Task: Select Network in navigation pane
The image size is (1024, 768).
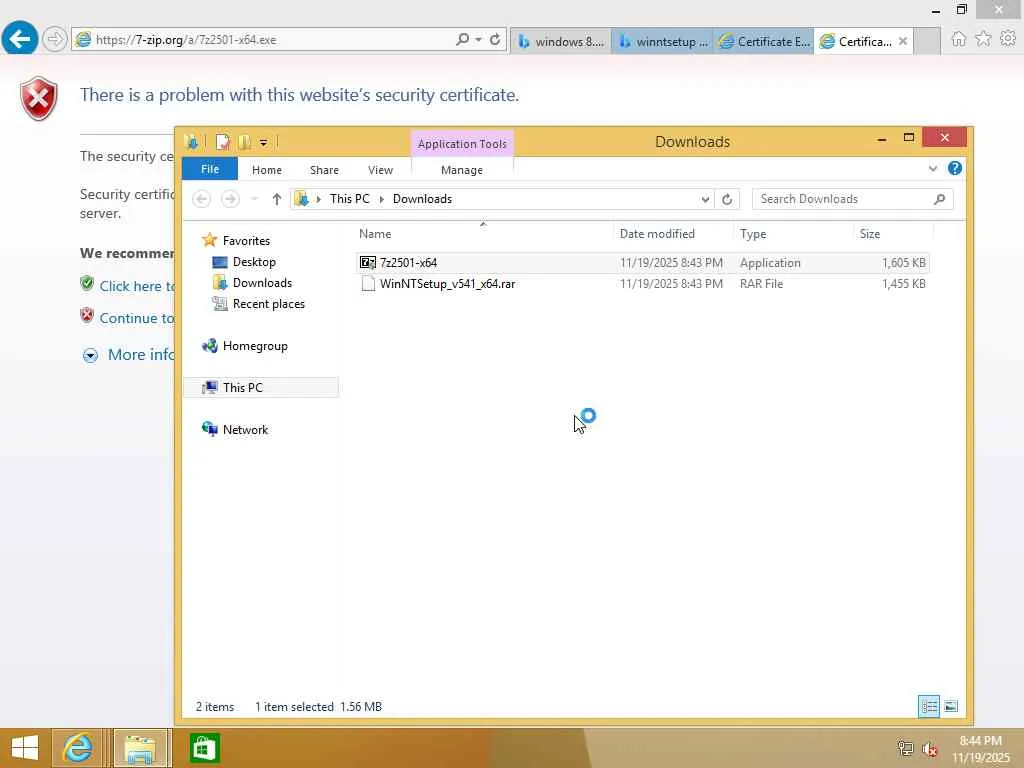Action: 245,430
